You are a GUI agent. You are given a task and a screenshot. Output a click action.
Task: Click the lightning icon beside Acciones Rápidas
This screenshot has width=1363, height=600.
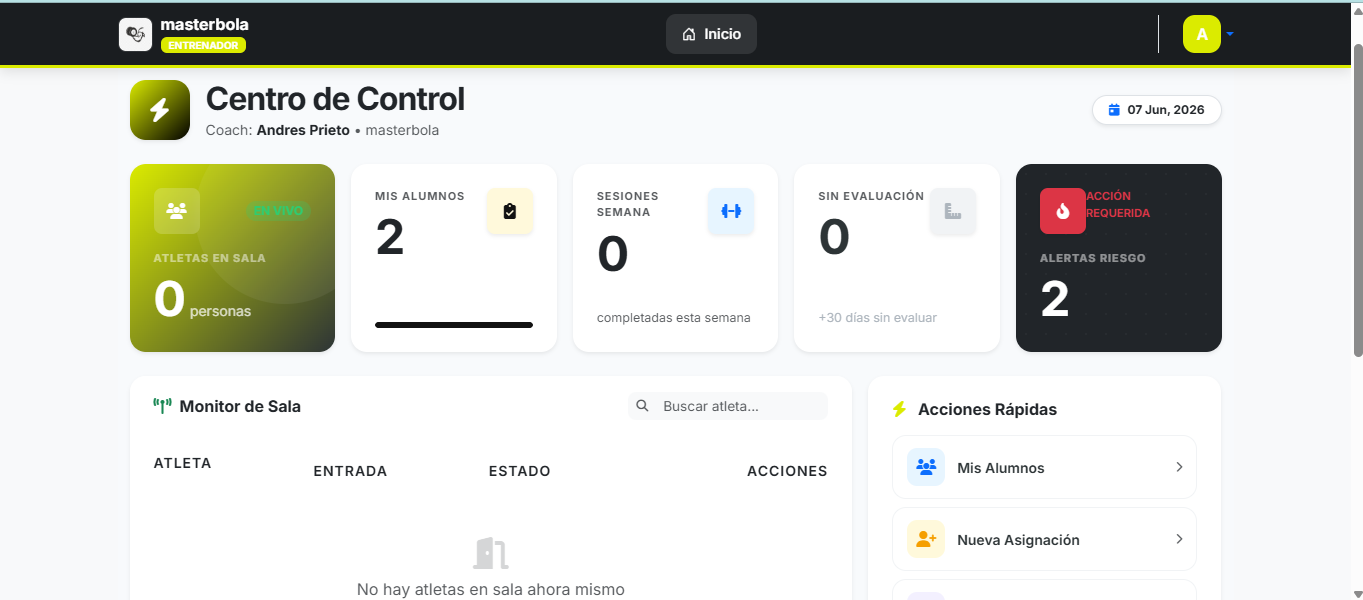tap(899, 409)
